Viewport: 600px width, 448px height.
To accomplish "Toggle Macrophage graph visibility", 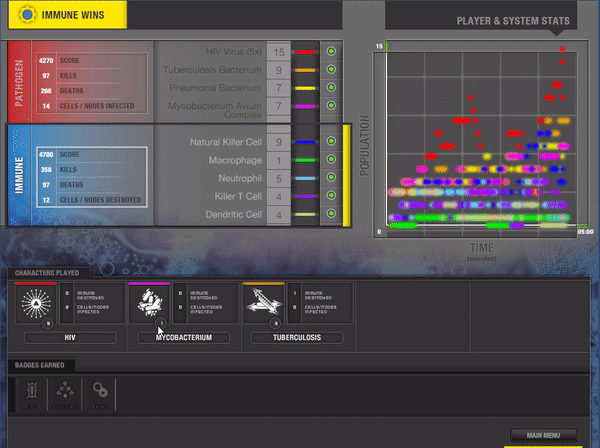I will 331,159.
